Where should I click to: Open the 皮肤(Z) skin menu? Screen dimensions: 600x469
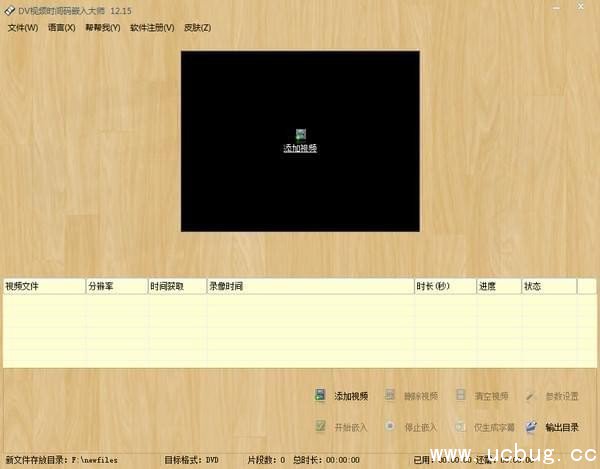point(197,28)
